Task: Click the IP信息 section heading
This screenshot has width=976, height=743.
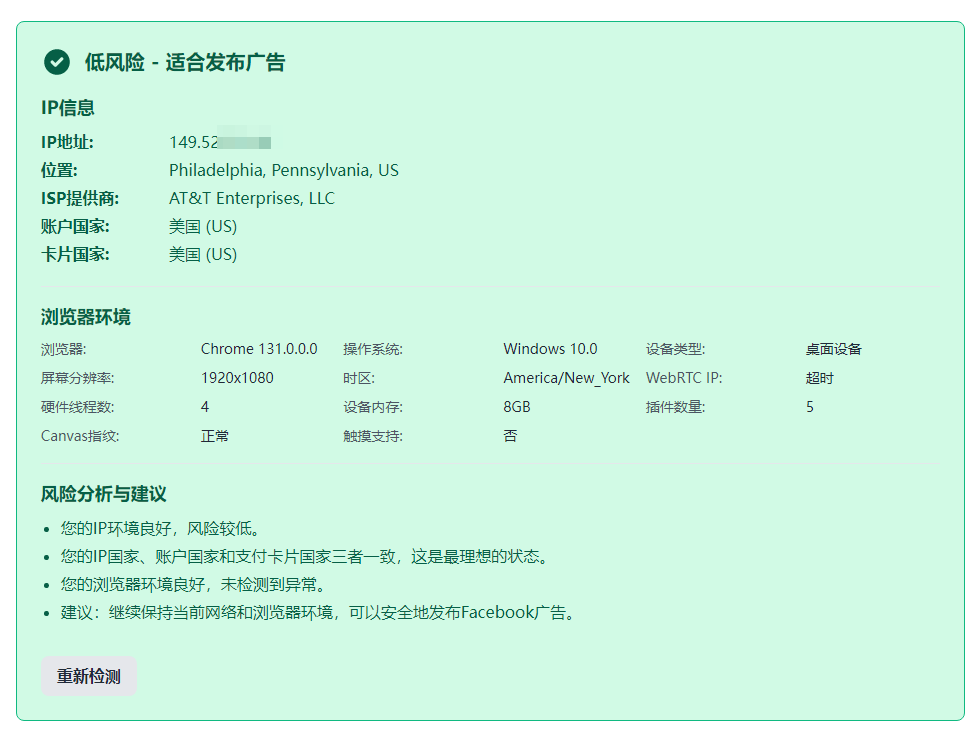Action: click(x=68, y=108)
